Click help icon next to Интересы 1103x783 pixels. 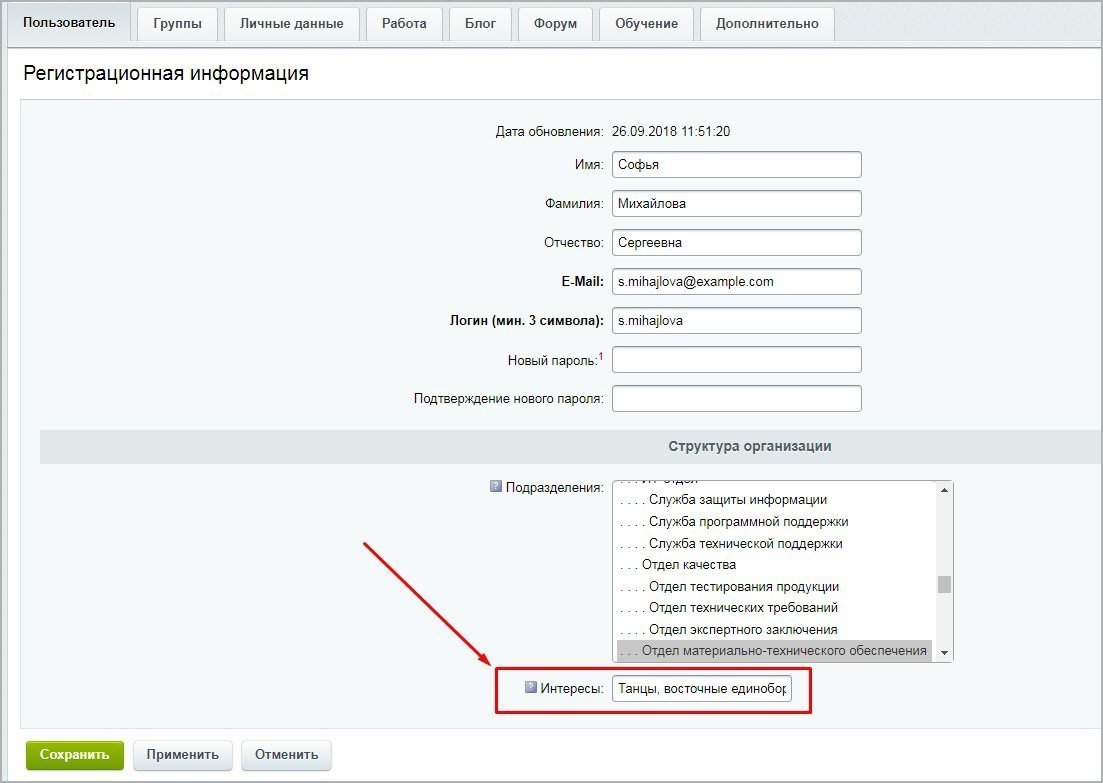click(x=531, y=688)
